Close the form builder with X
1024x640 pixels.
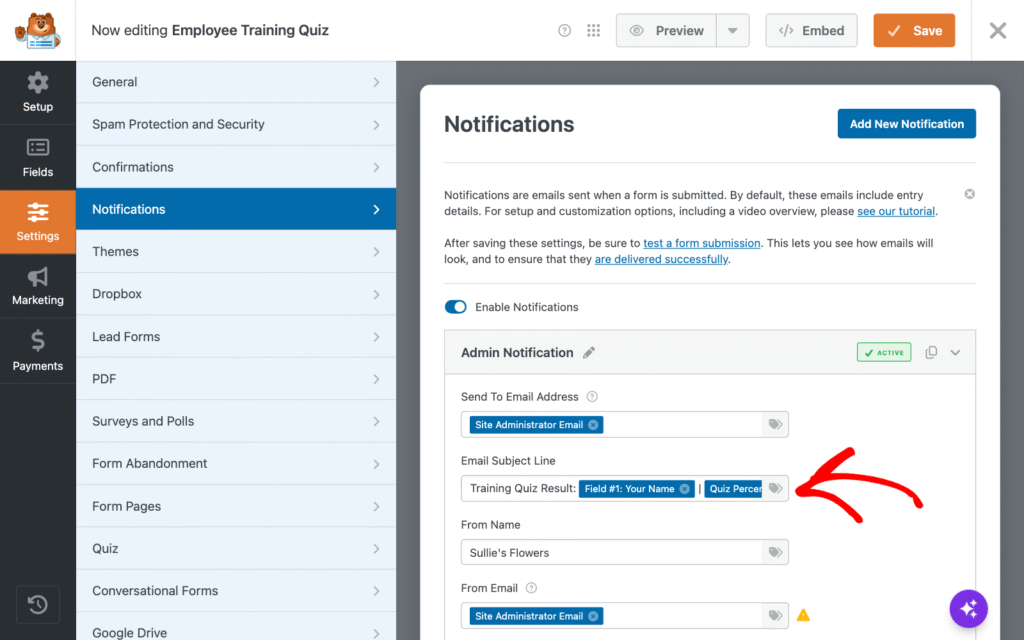click(x=997, y=30)
